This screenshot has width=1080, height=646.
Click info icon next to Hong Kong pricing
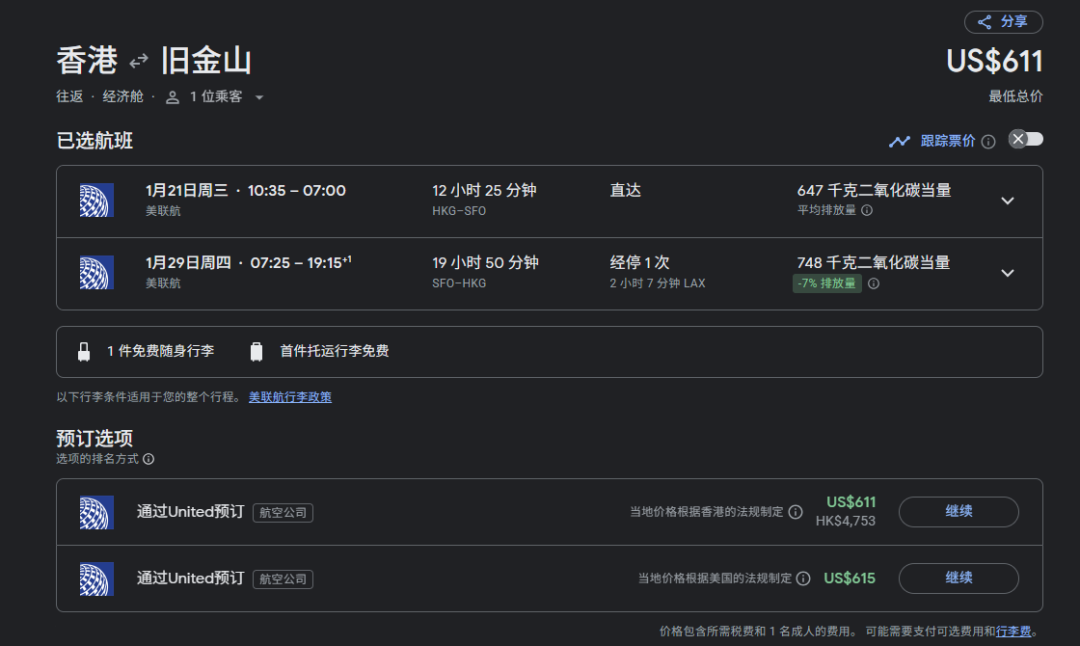795,512
